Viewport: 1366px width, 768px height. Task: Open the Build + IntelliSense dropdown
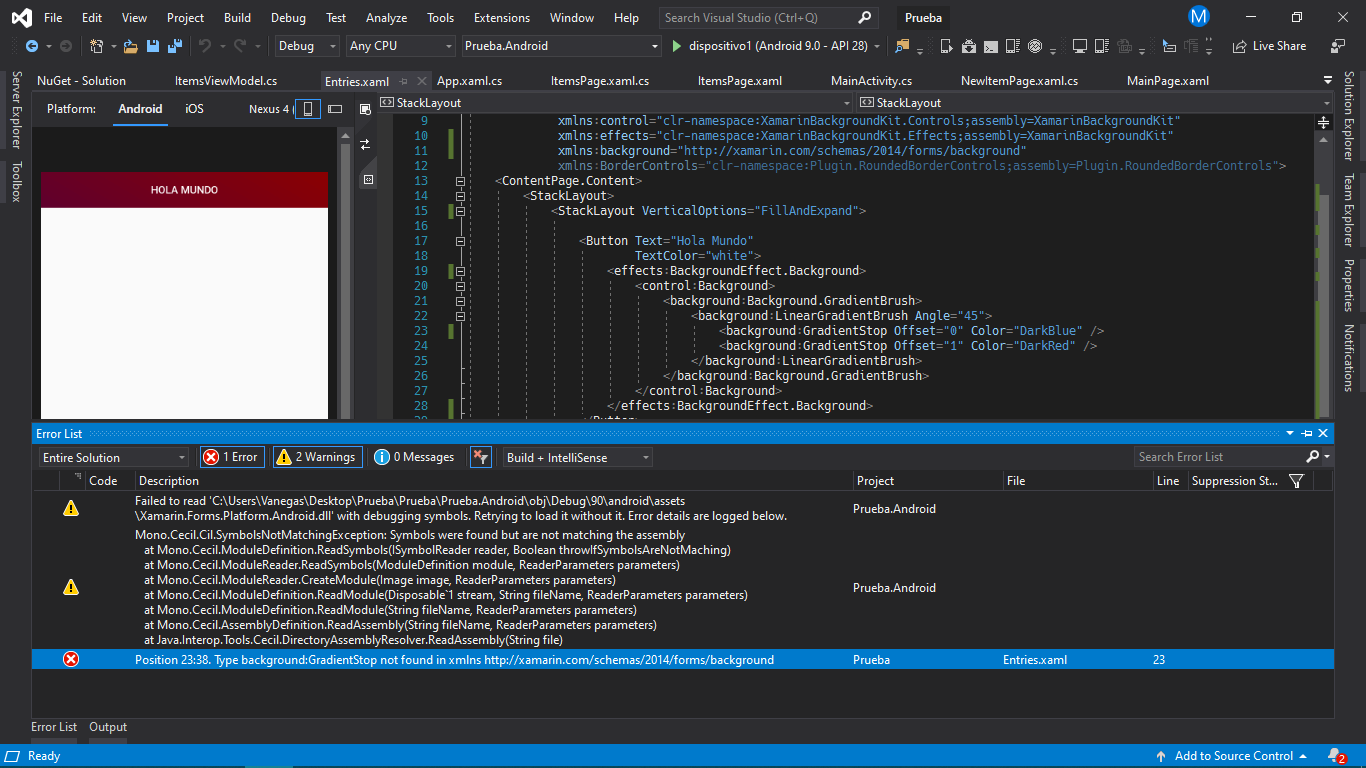[x=576, y=457]
